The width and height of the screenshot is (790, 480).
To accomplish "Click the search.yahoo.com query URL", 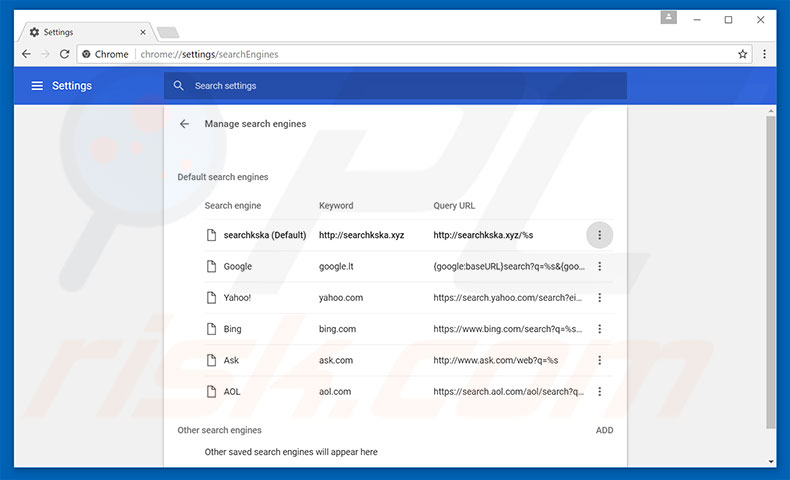I will (x=508, y=298).
